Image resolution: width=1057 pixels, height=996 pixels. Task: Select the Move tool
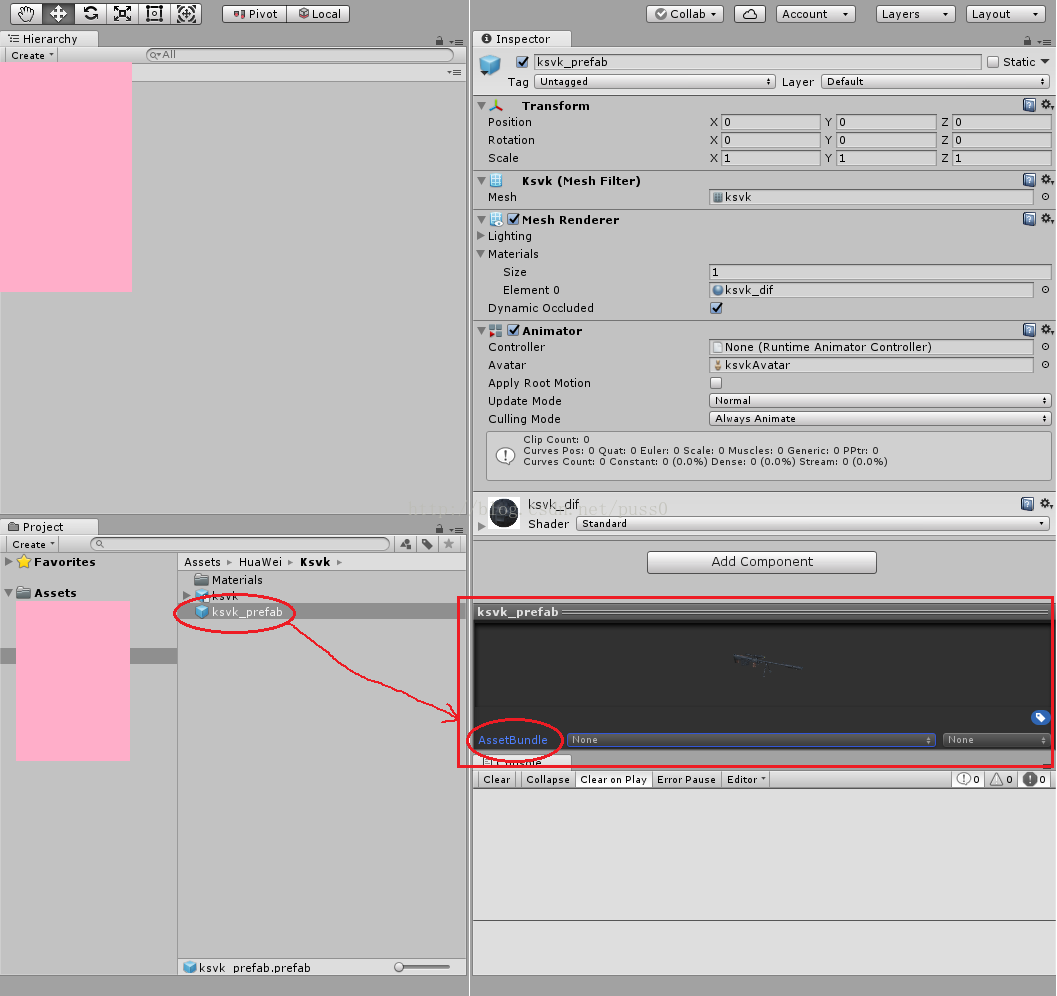coord(58,13)
